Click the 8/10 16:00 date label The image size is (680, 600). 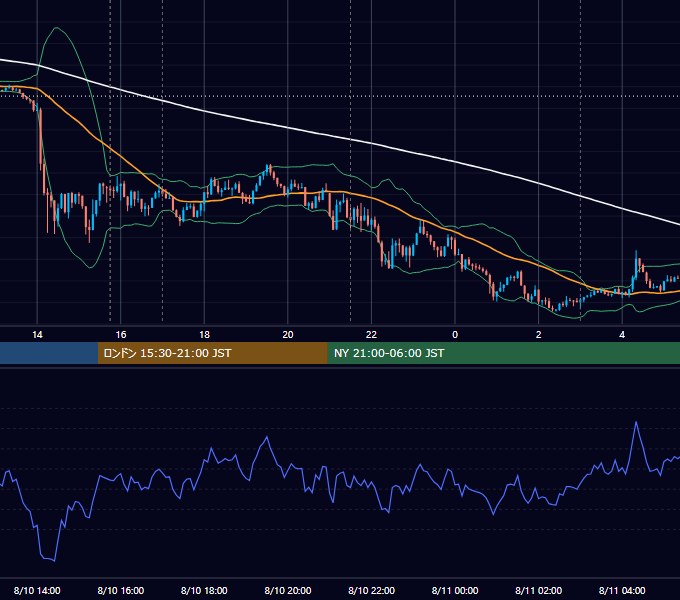point(121,590)
